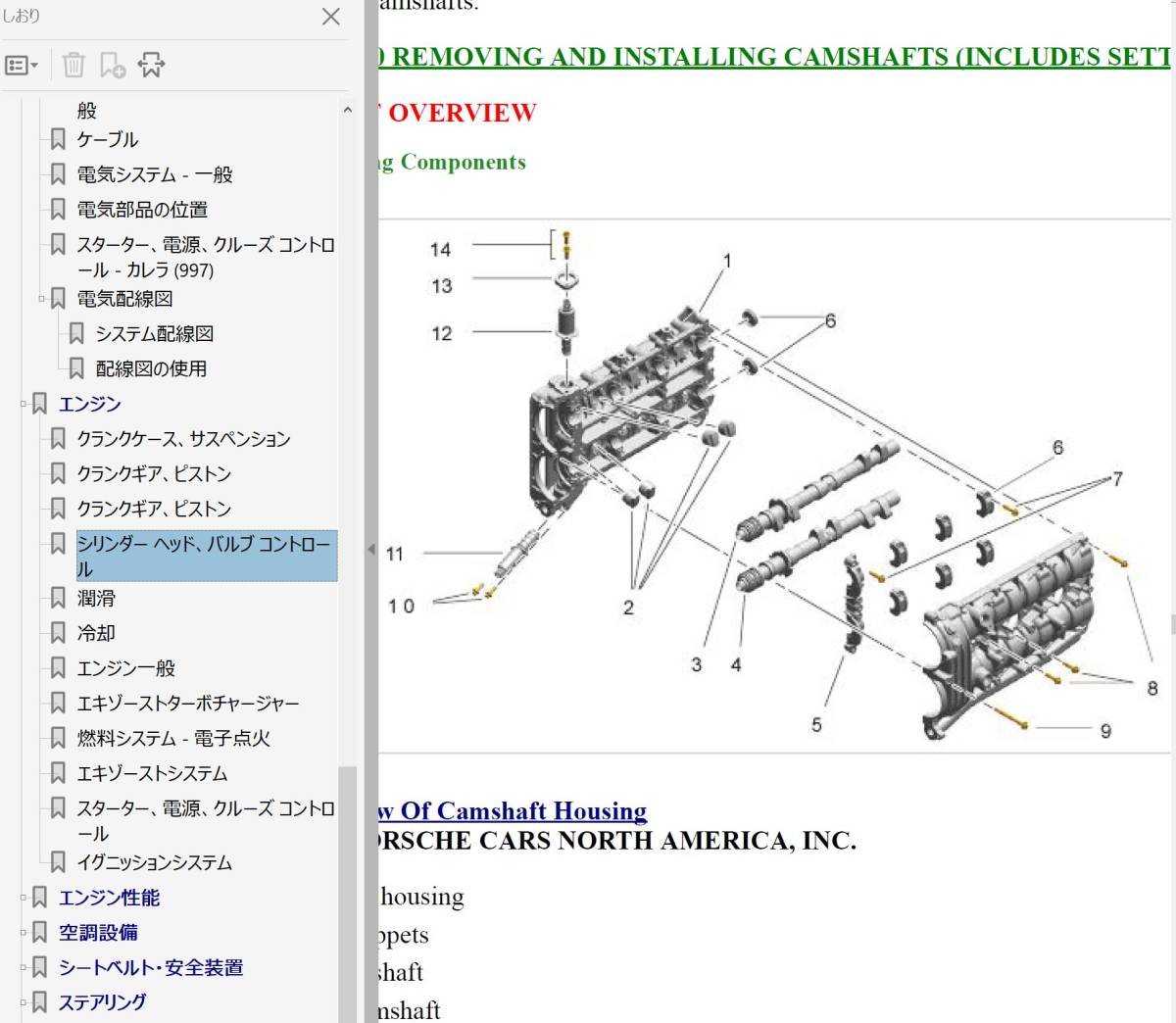Open スターター、電源、クルーズ コントロール bookmark under エンジン
Screen dimensions: 1176x1023
(x=206, y=820)
